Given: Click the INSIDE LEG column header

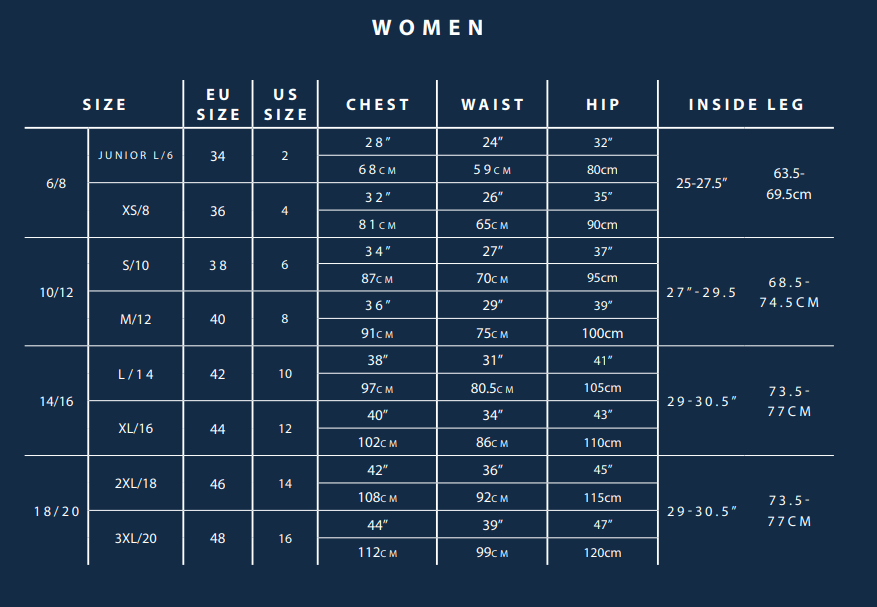Looking at the screenshot, I should 747,105.
